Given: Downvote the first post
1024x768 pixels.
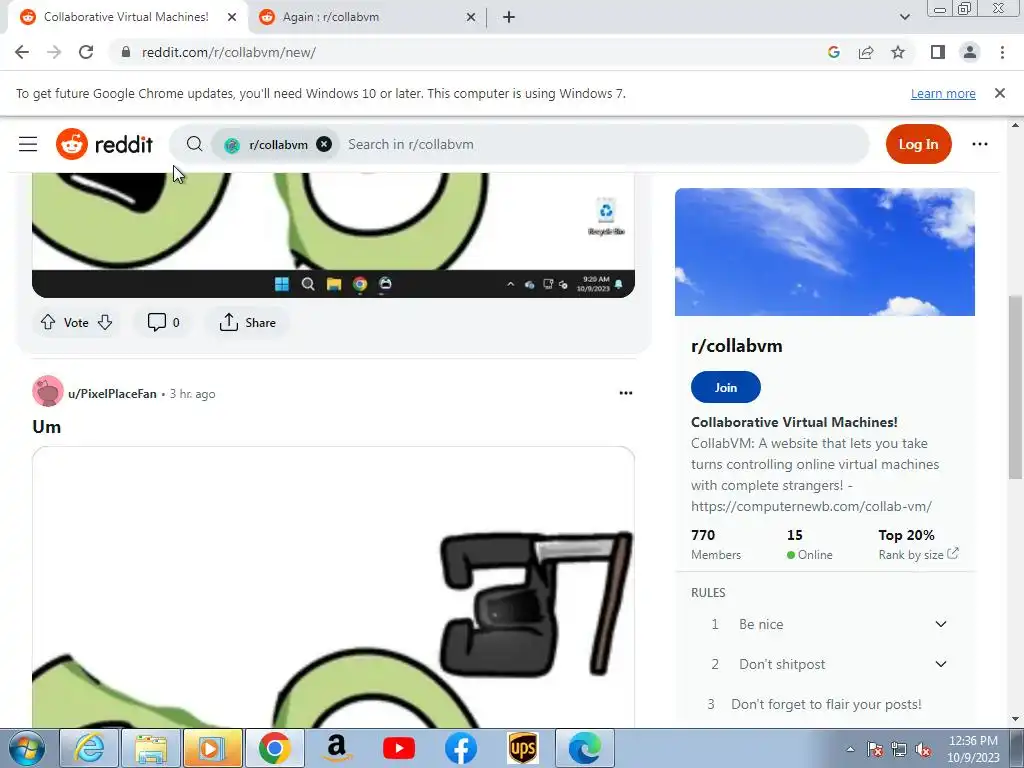Looking at the screenshot, I should [x=105, y=322].
